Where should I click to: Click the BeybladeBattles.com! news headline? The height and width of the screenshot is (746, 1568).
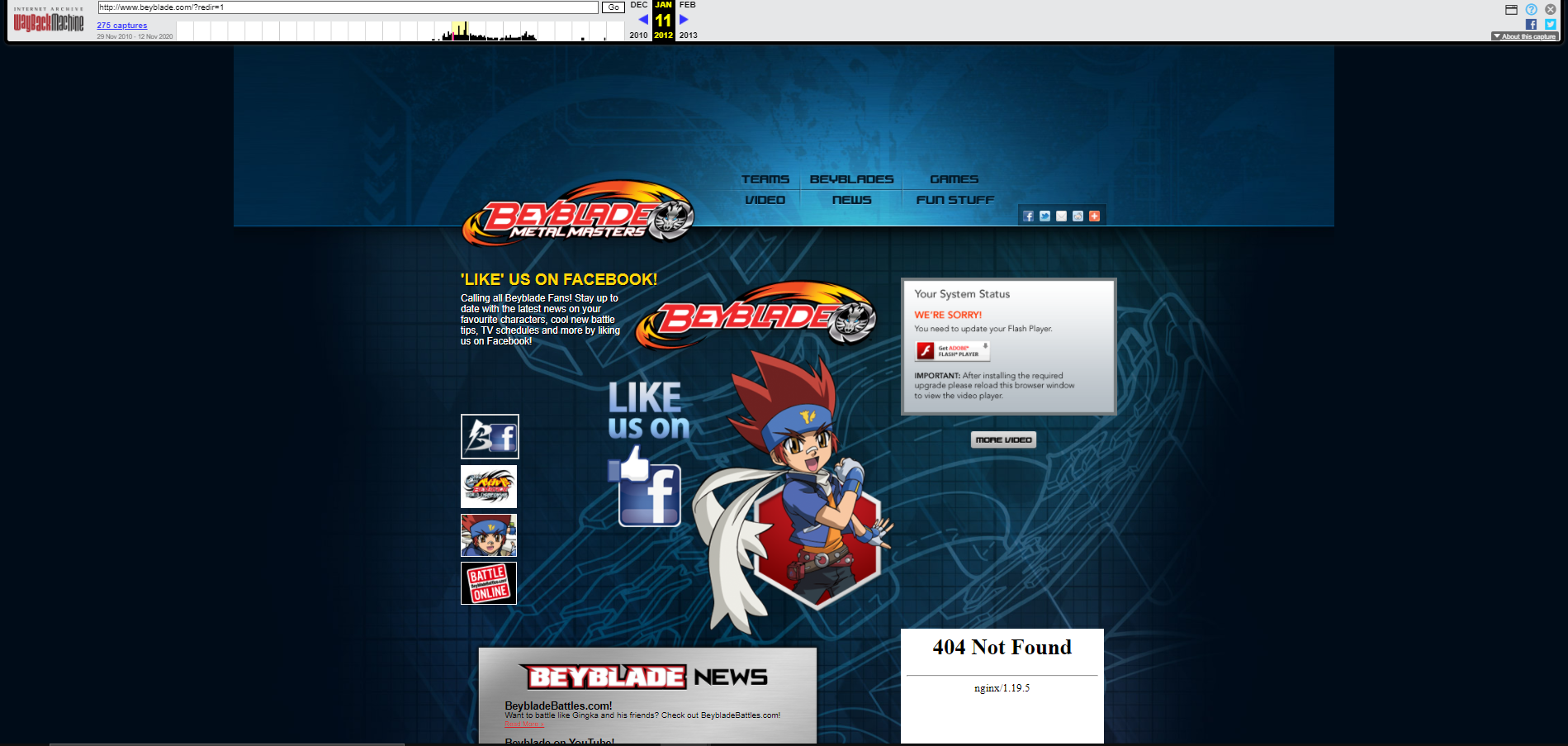(558, 706)
